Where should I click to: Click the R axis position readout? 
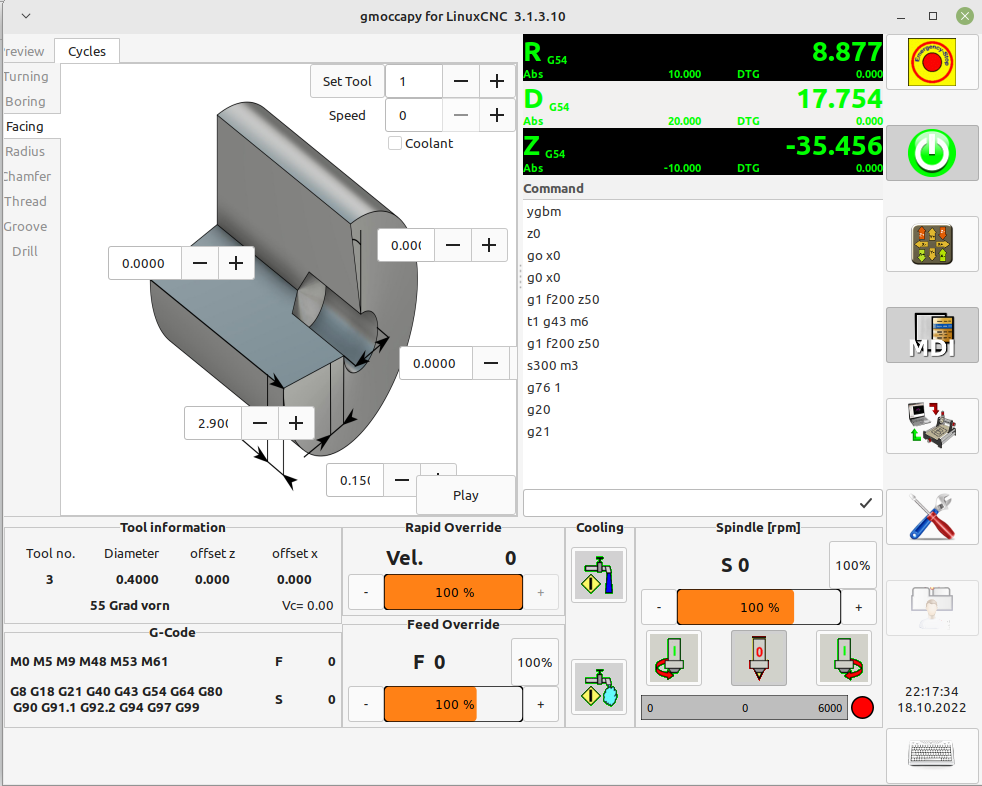point(703,58)
